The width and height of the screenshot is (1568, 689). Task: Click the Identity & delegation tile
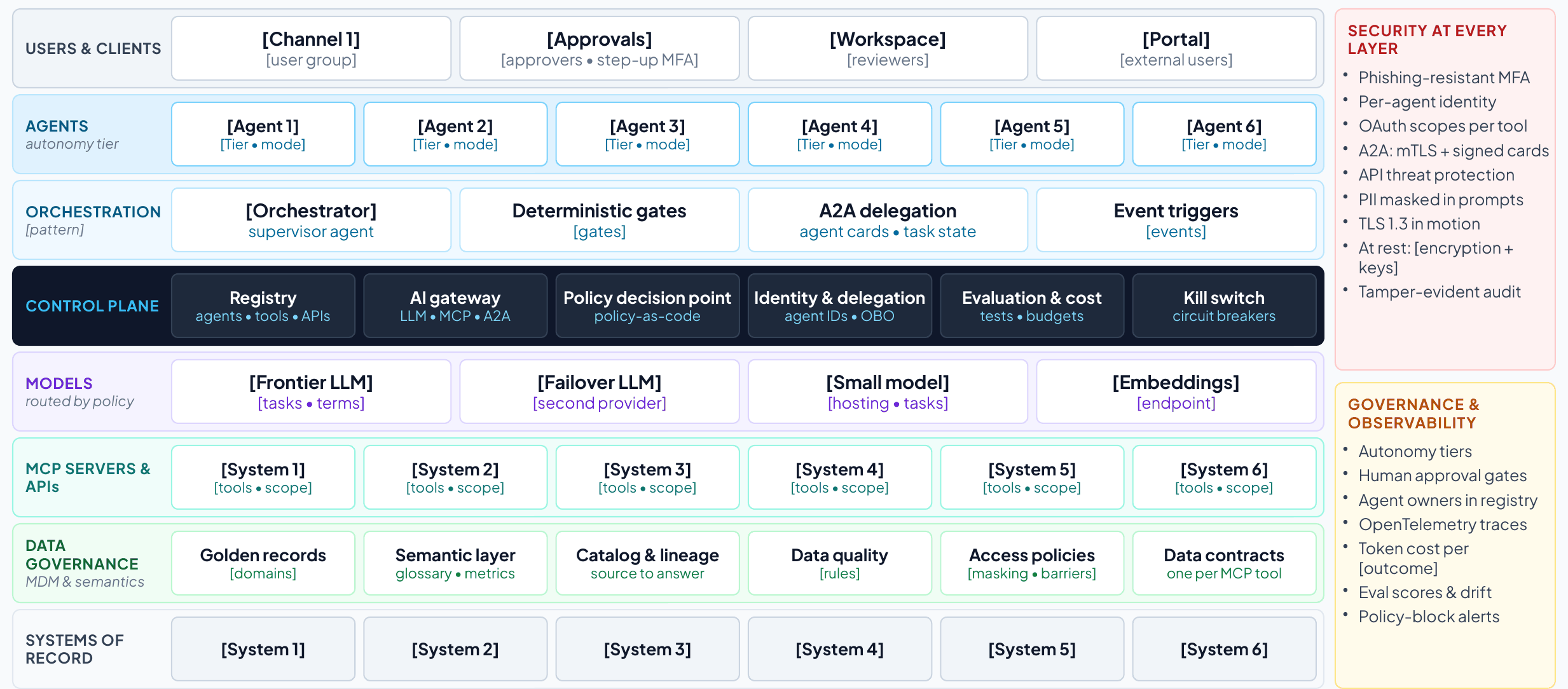click(x=840, y=306)
